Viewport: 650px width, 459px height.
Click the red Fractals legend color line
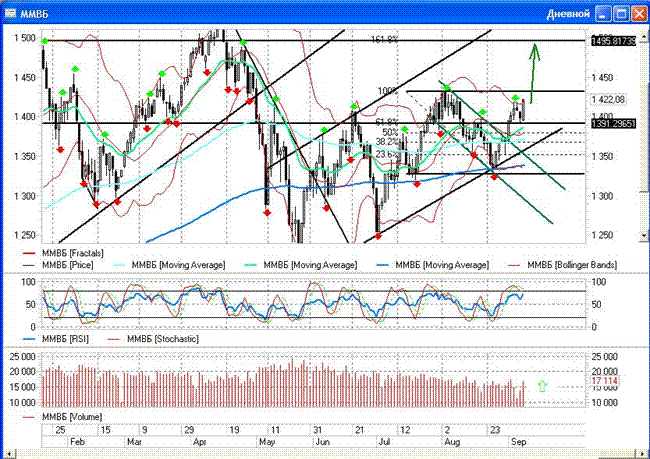coord(29,253)
